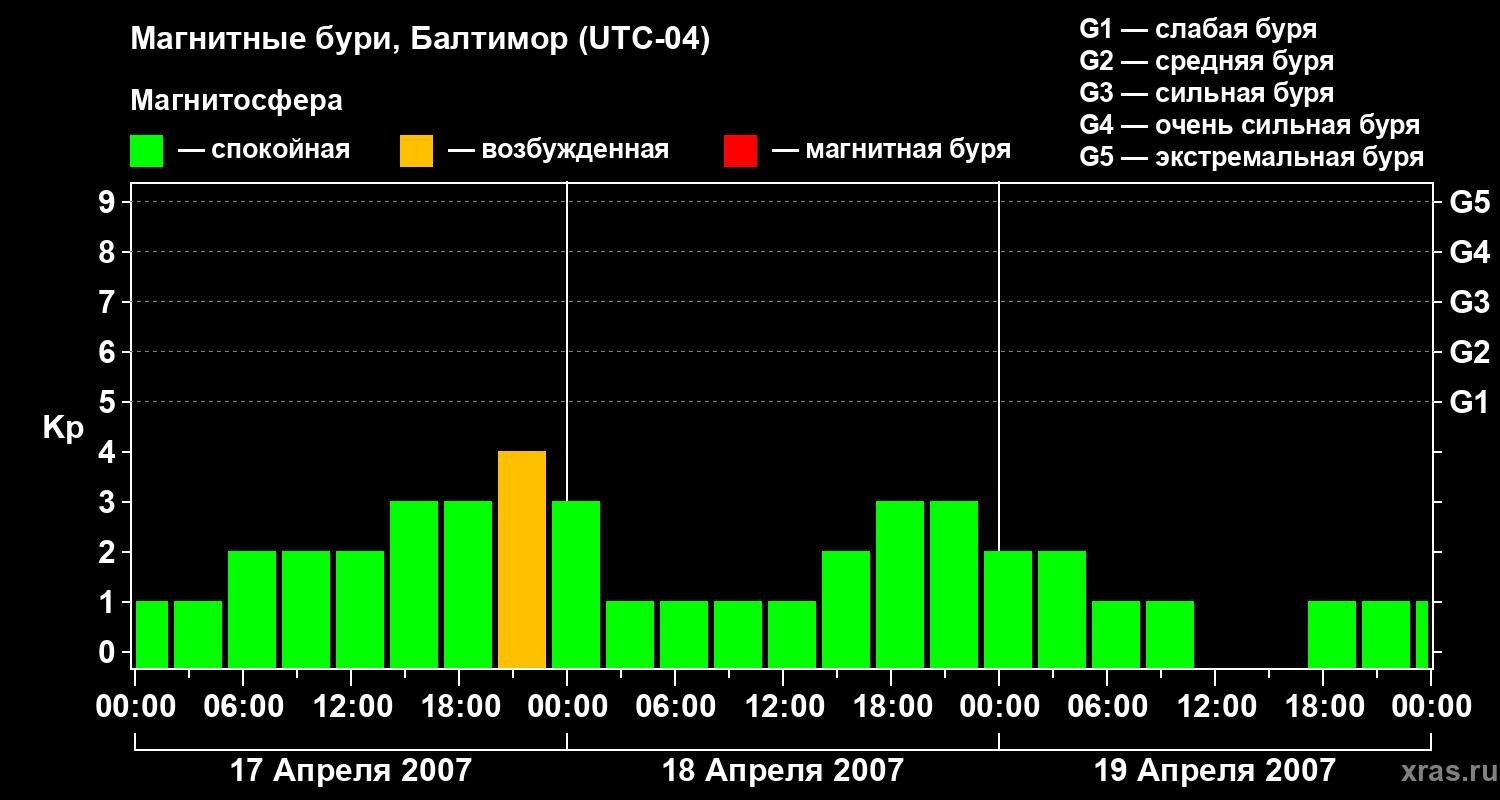The height and width of the screenshot is (800, 1500).
Task: Click '12:00' time label above 19 Апреля
Action: pyautogui.click(x=1215, y=707)
